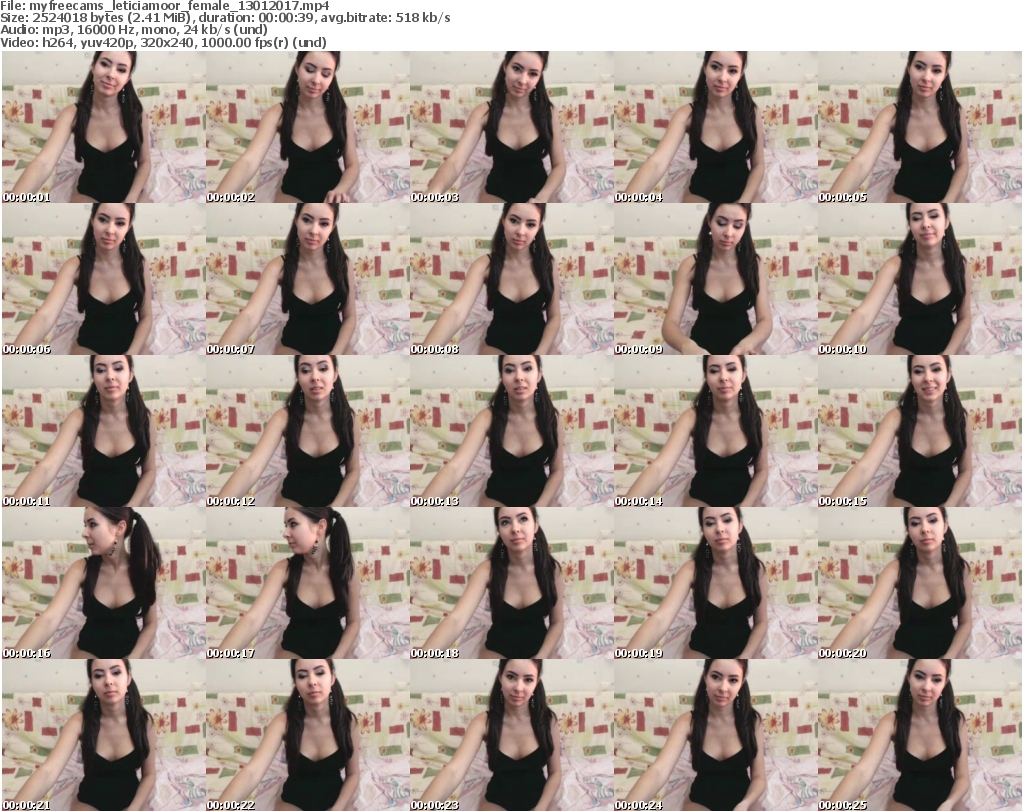Select the thumbnail stamped 00:00:10

click(920, 279)
